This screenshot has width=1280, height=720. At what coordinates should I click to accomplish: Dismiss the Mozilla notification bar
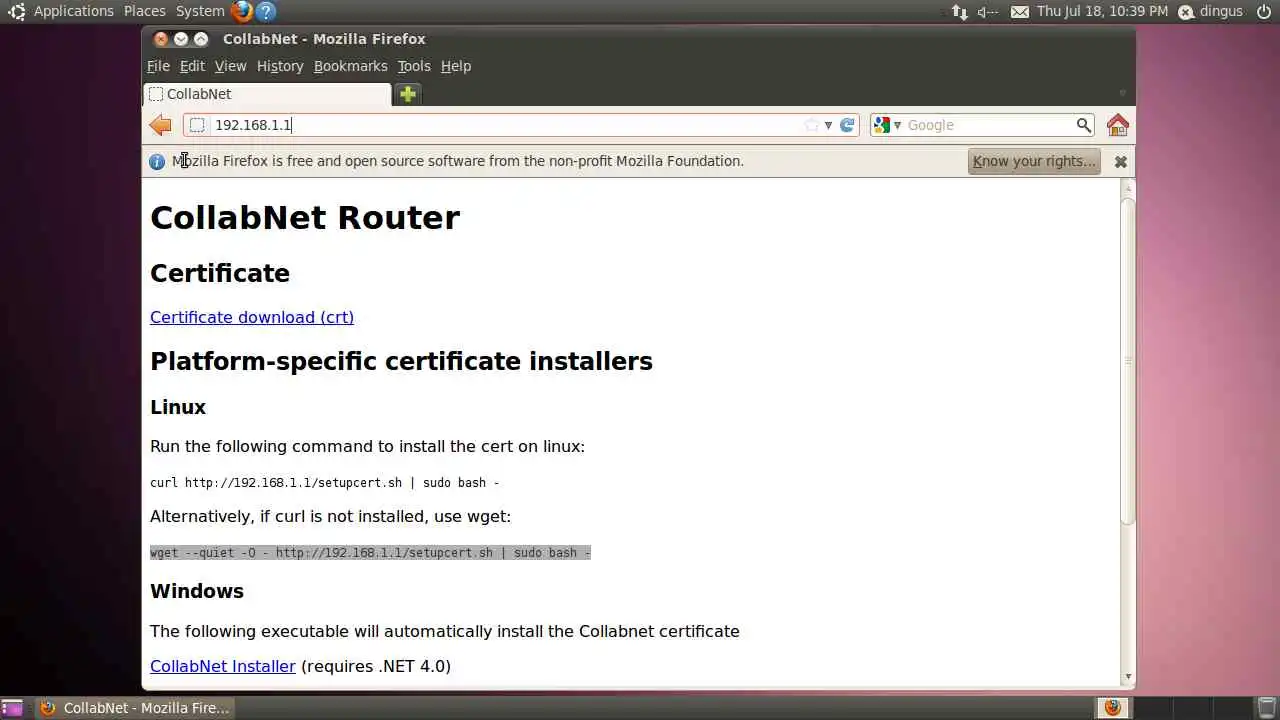point(1121,161)
